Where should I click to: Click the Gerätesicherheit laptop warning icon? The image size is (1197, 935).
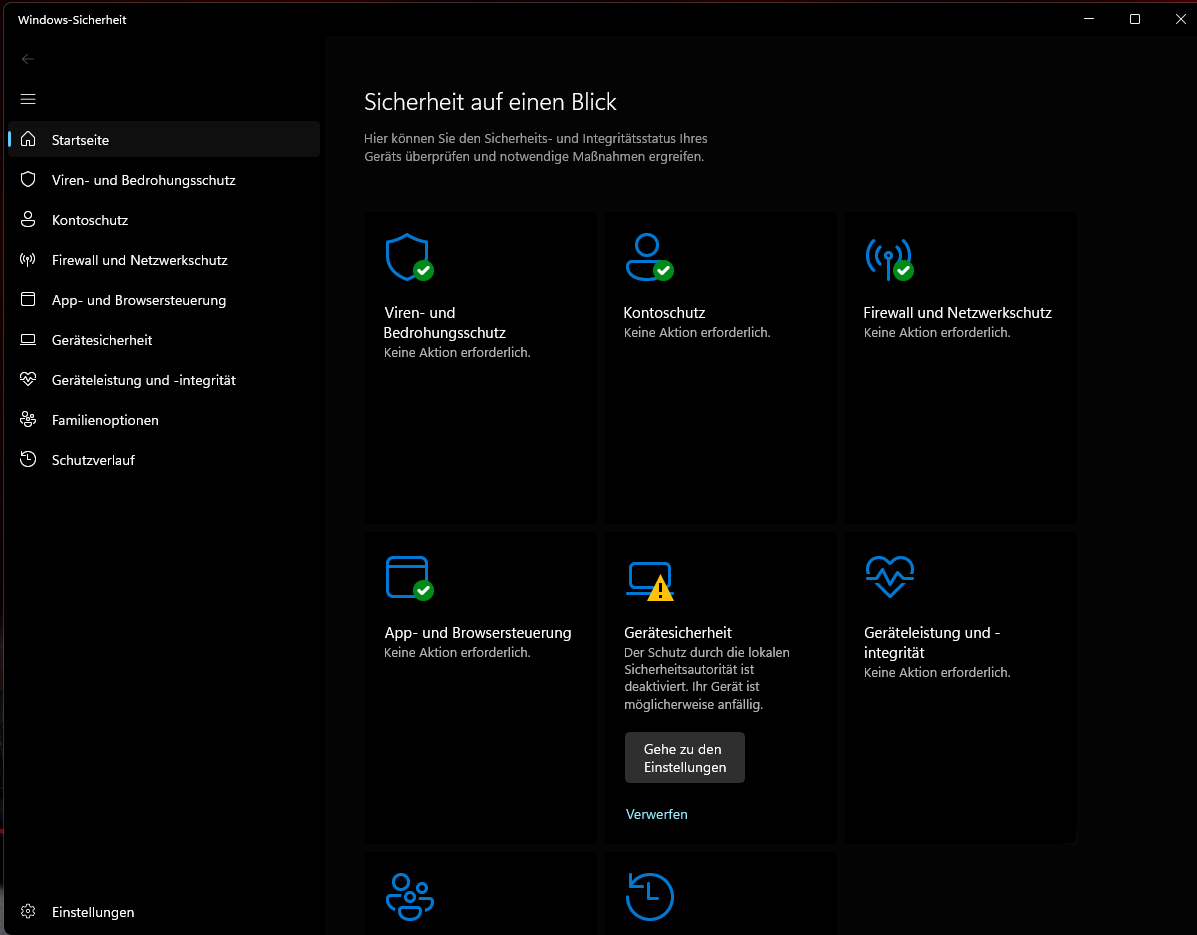coord(650,579)
